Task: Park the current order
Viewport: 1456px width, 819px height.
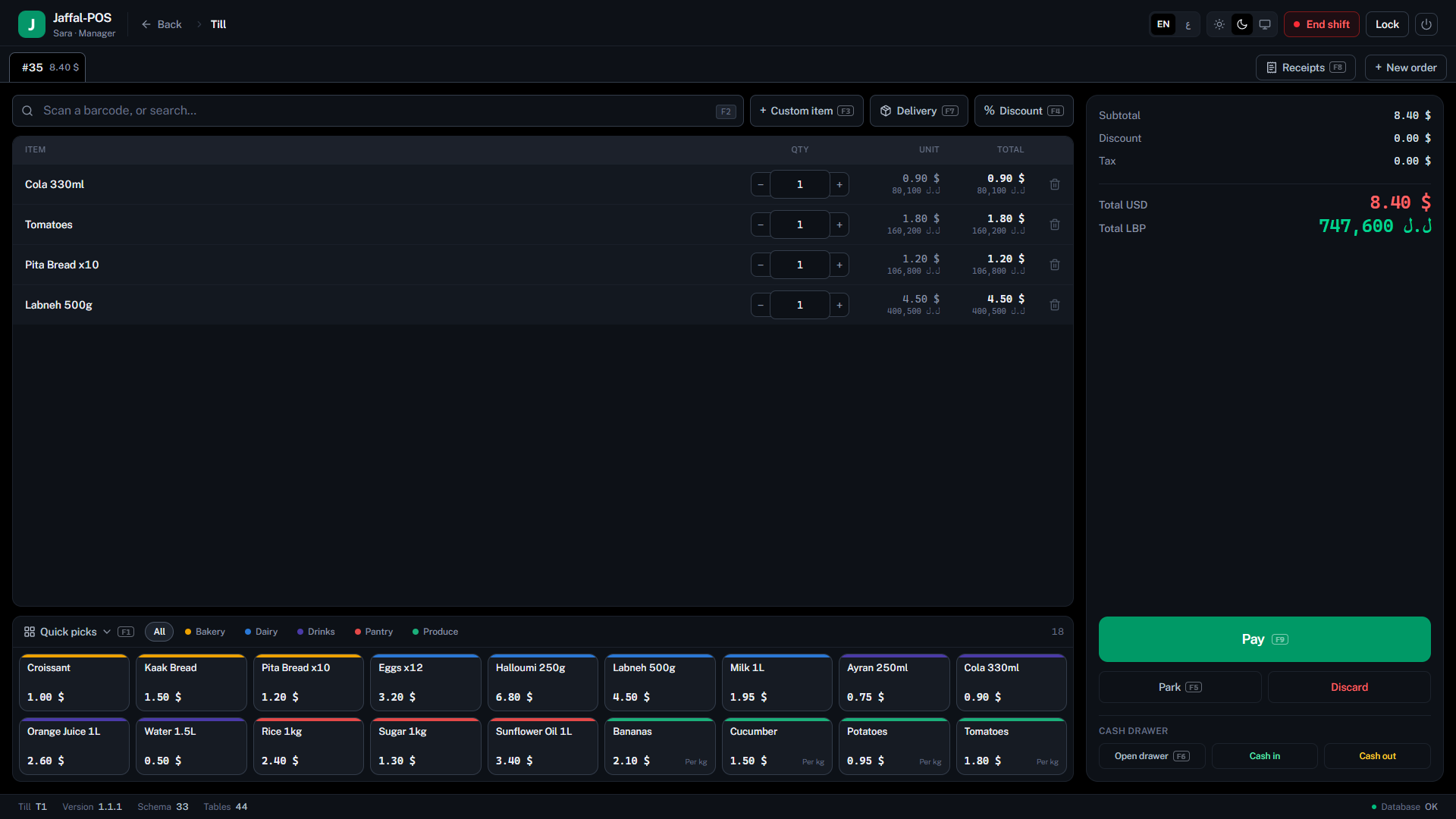Action: [x=1180, y=687]
